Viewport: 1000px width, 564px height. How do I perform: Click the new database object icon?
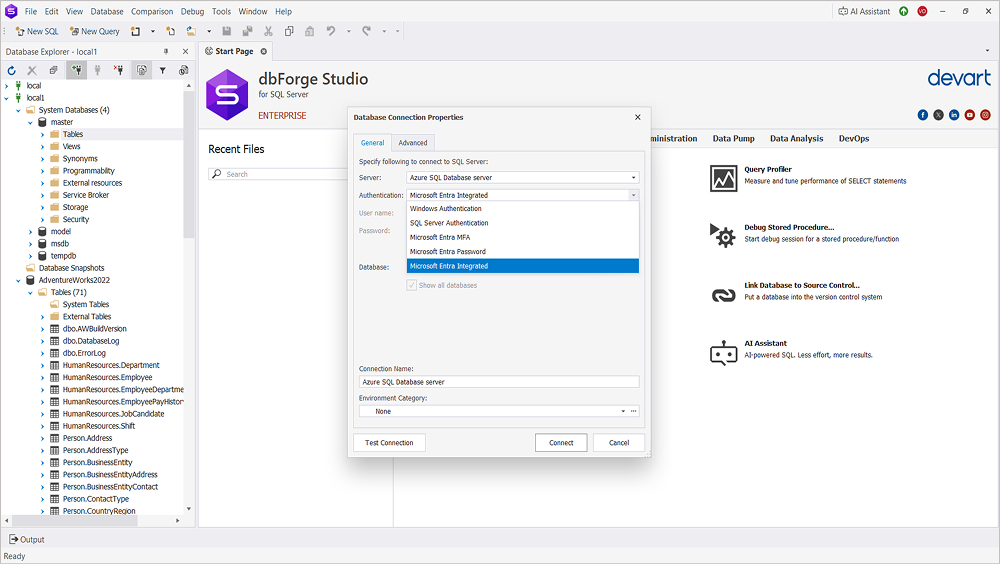[135, 31]
